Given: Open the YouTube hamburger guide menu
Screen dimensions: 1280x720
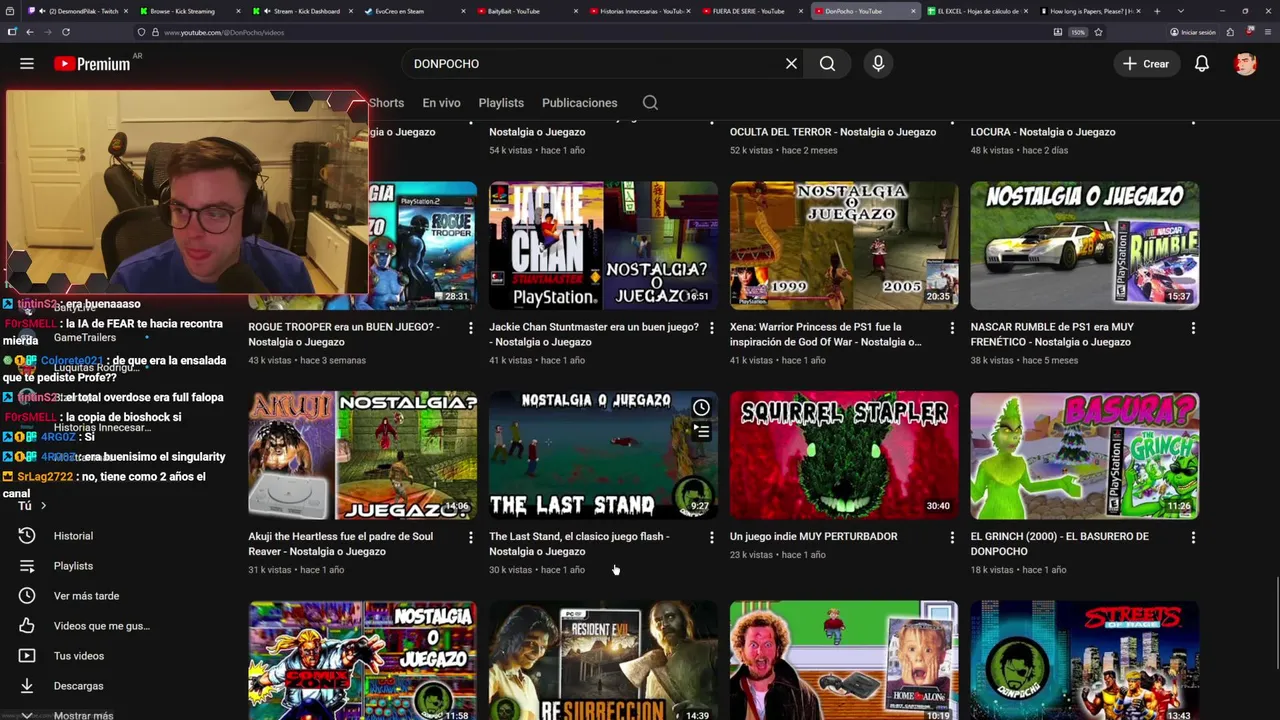Looking at the screenshot, I should click(27, 63).
